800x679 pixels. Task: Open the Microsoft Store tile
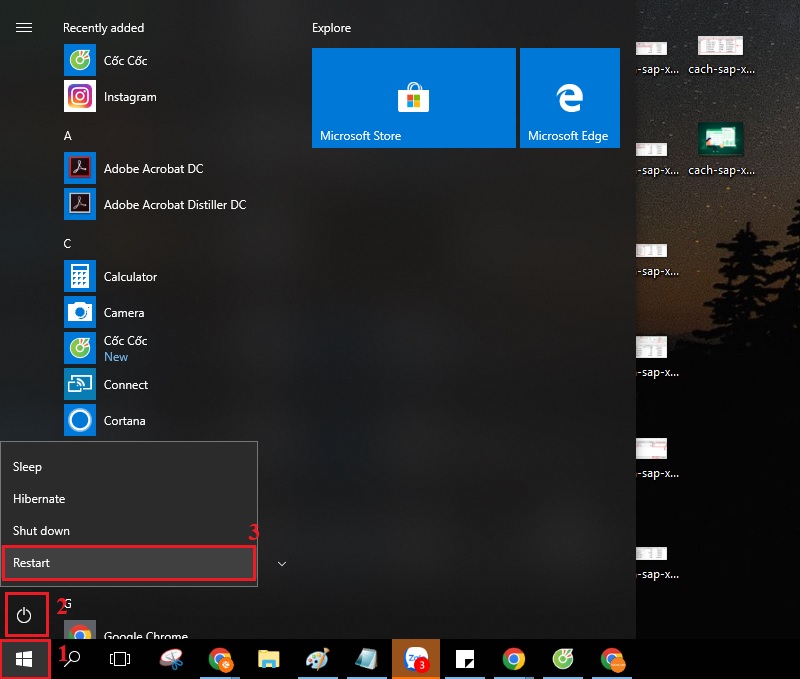(413, 98)
